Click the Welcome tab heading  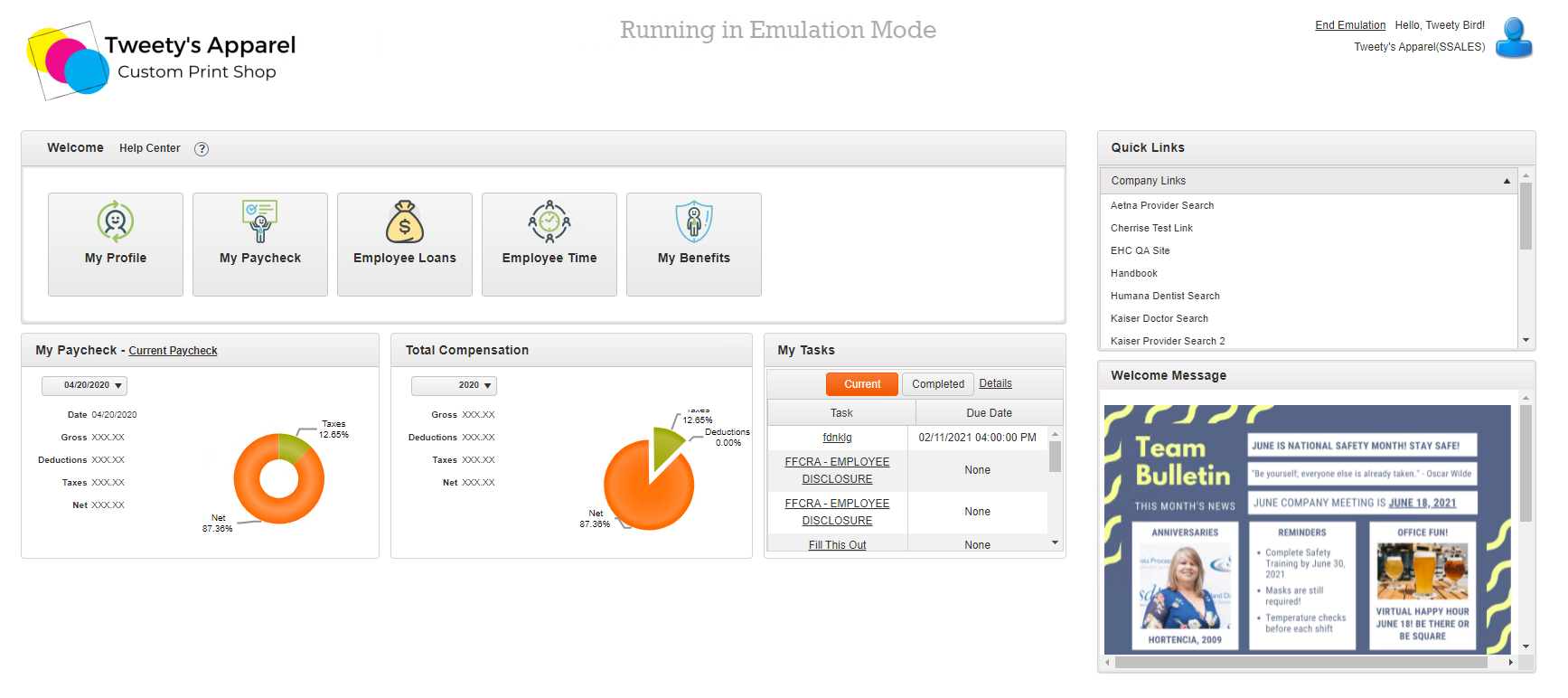[x=75, y=147]
